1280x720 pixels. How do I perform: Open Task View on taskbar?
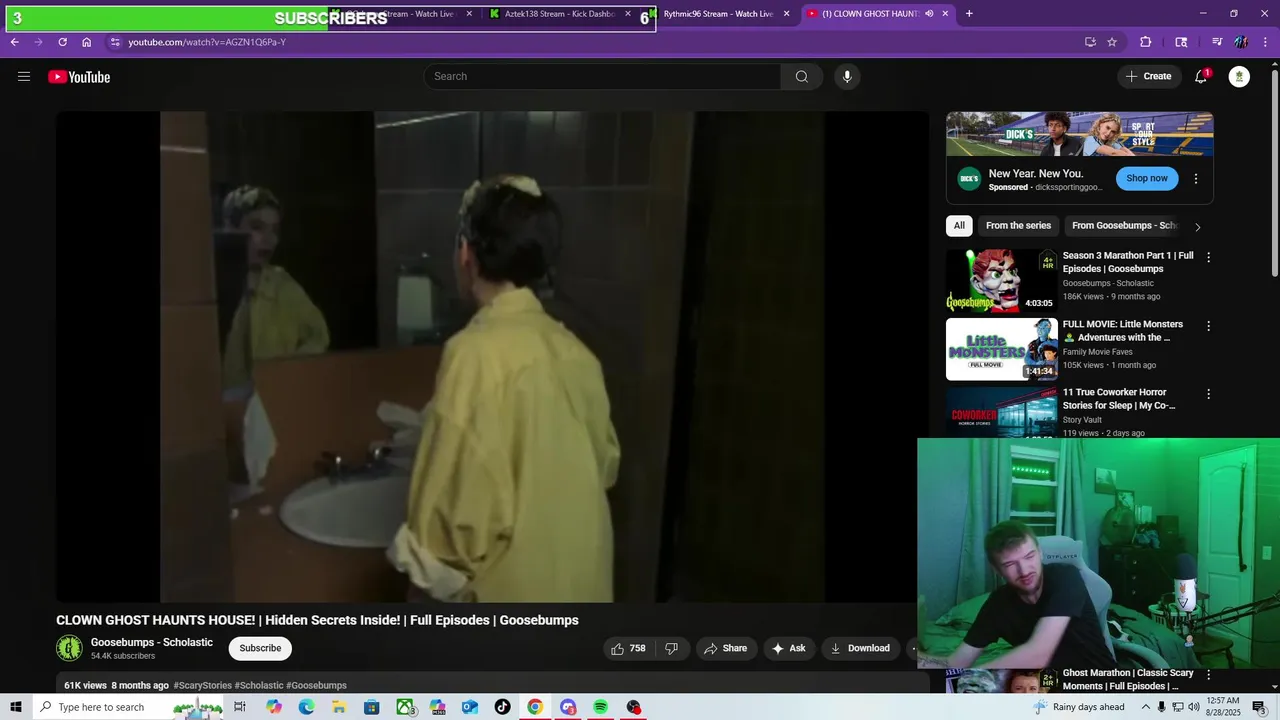[x=240, y=707]
